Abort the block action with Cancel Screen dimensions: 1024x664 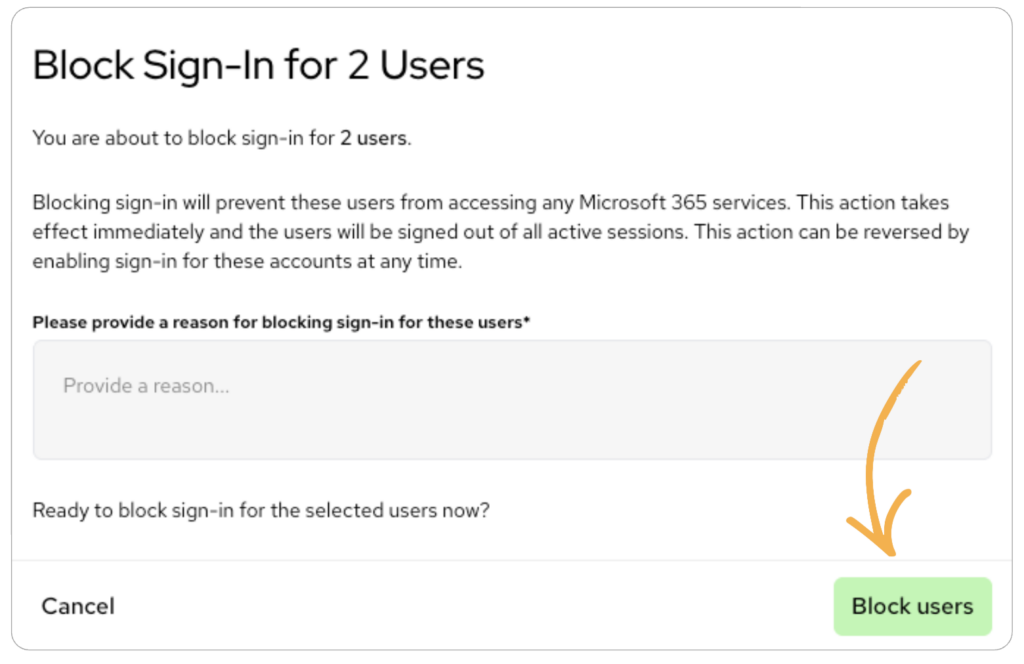(77, 606)
